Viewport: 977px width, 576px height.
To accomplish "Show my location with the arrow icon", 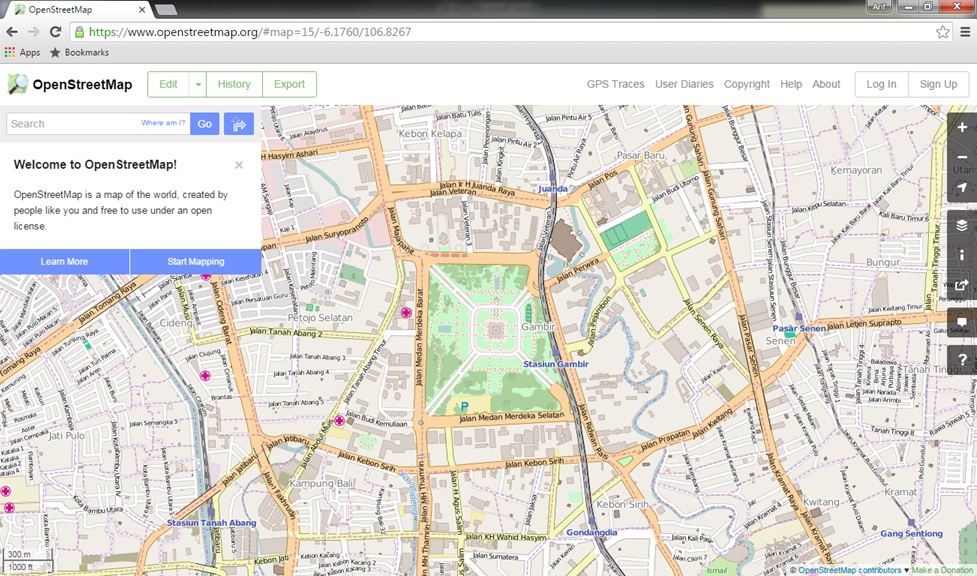I will (x=962, y=187).
